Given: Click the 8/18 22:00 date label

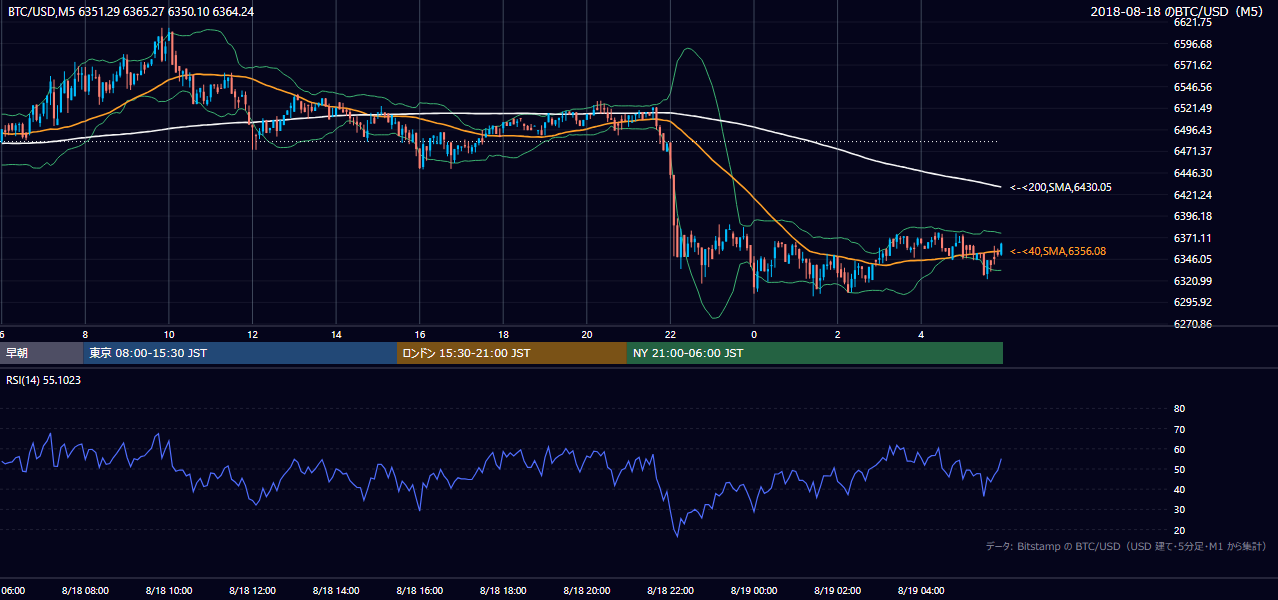Looking at the screenshot, I should click(671, 590).
